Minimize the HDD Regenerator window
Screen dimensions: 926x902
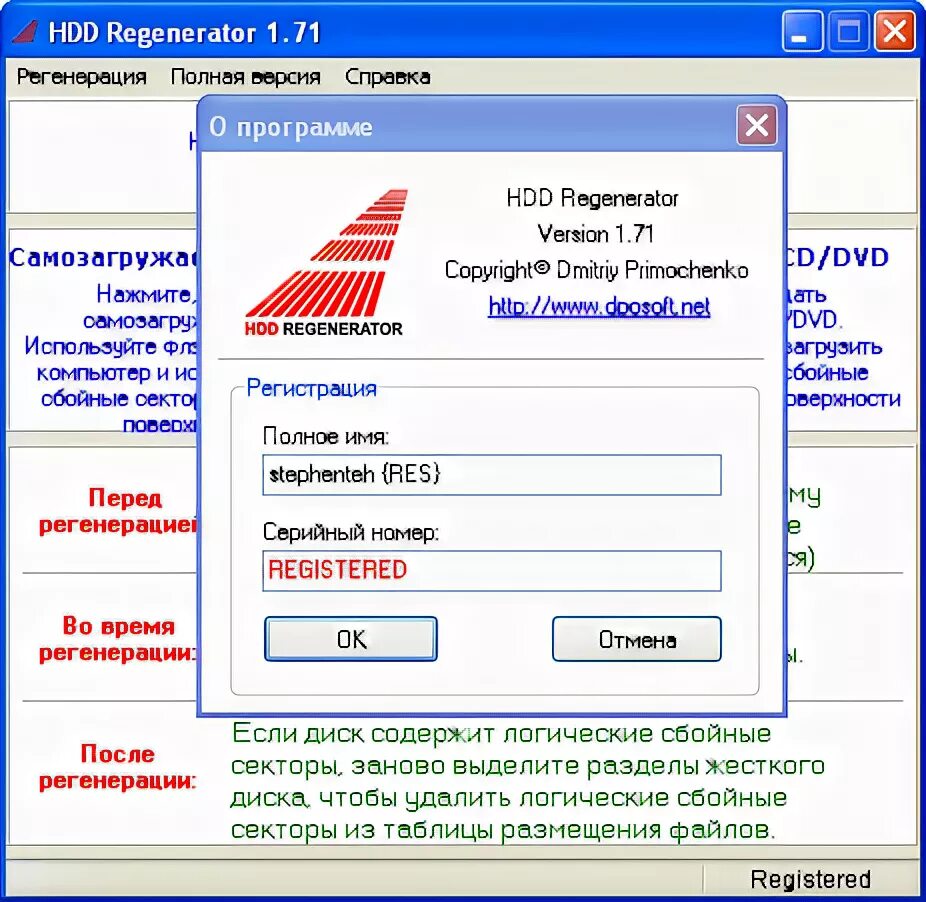point(801,31)
